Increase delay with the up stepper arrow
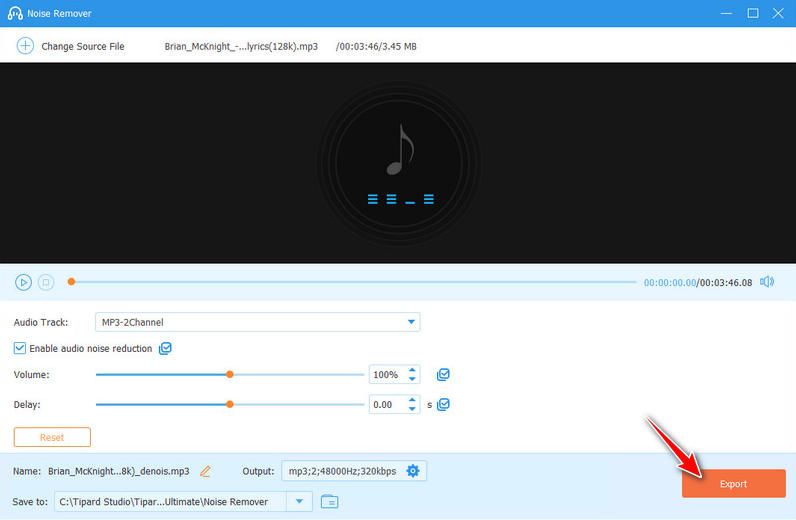The image size is (796, 520). tap(412, 400)
